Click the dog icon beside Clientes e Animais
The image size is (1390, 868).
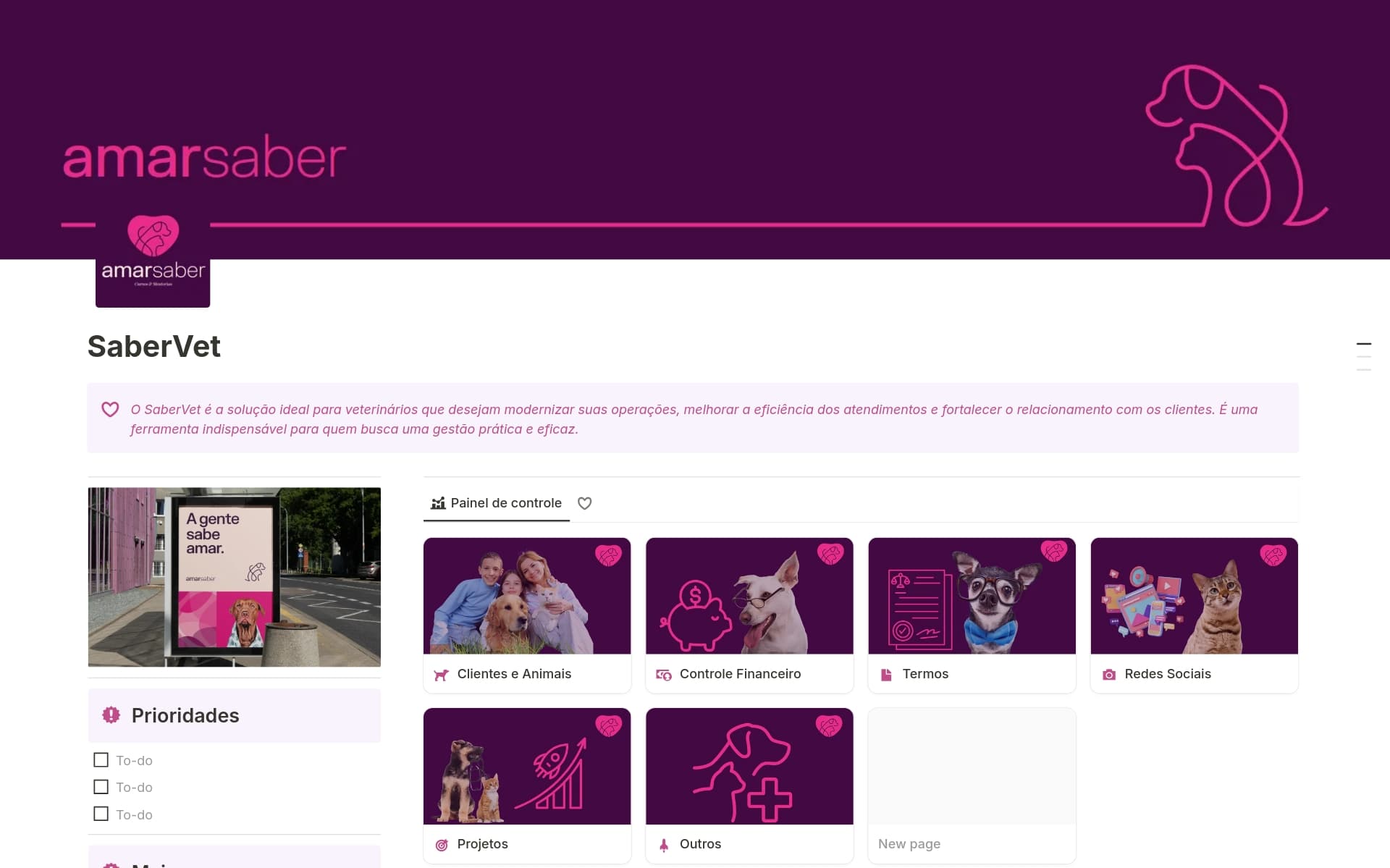click(441, 675)
